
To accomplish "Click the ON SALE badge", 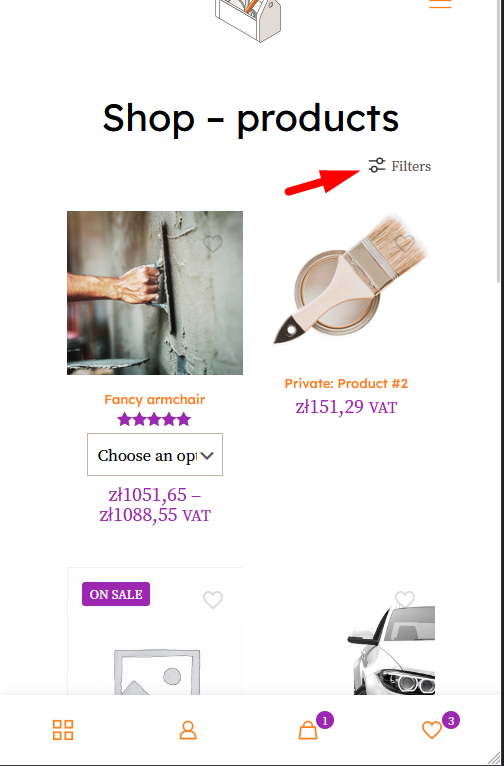I will coord(116,594).
